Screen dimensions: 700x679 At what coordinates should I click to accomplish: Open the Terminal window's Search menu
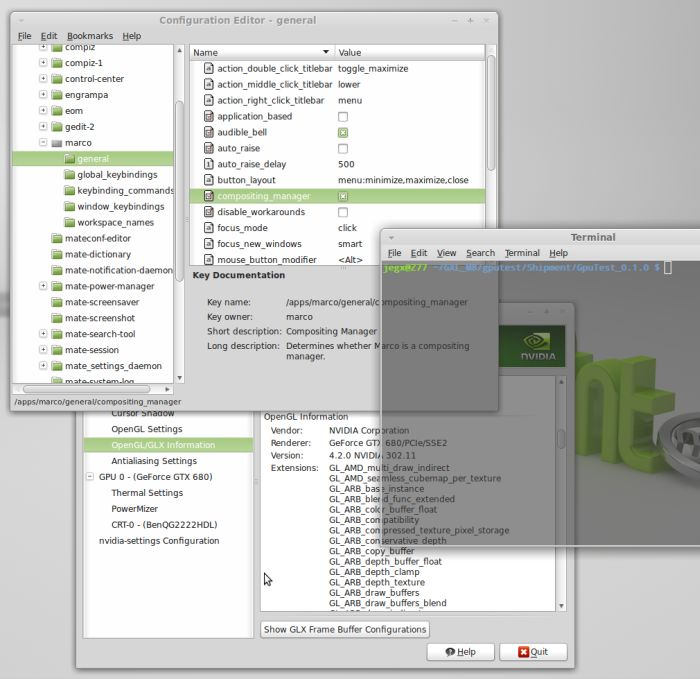pos(480,253)
